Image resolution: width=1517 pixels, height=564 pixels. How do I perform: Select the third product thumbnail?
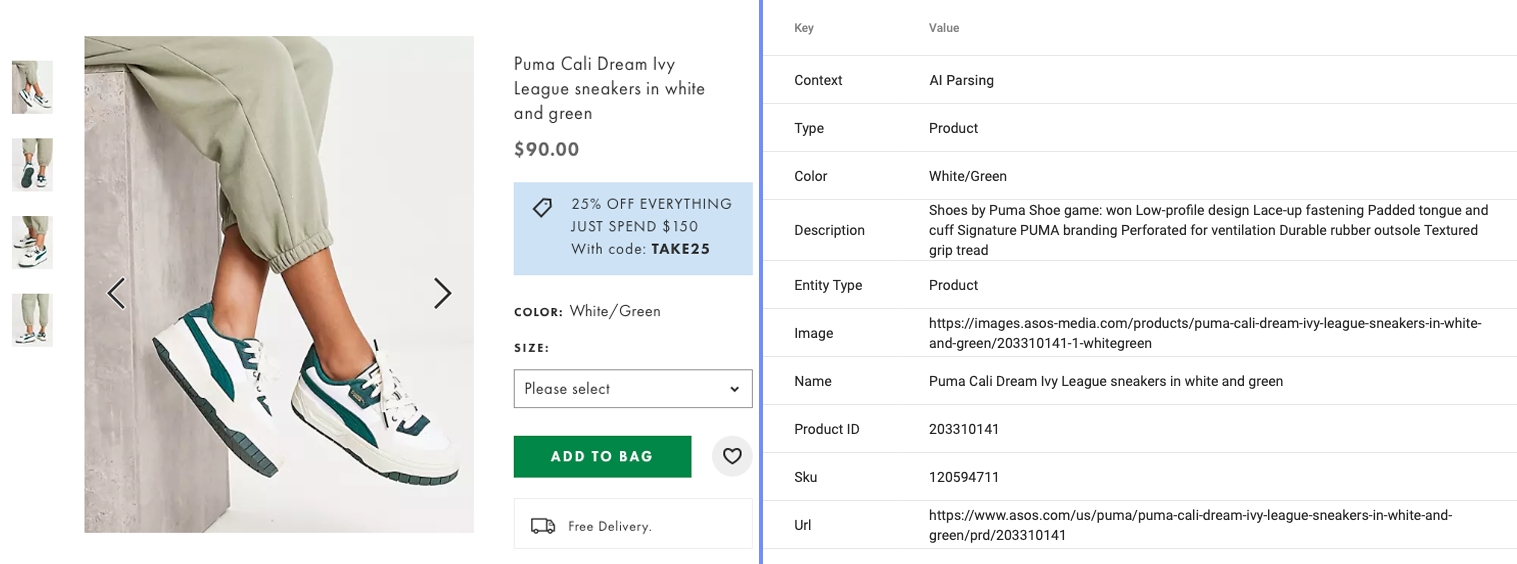[x=32, y=242]
